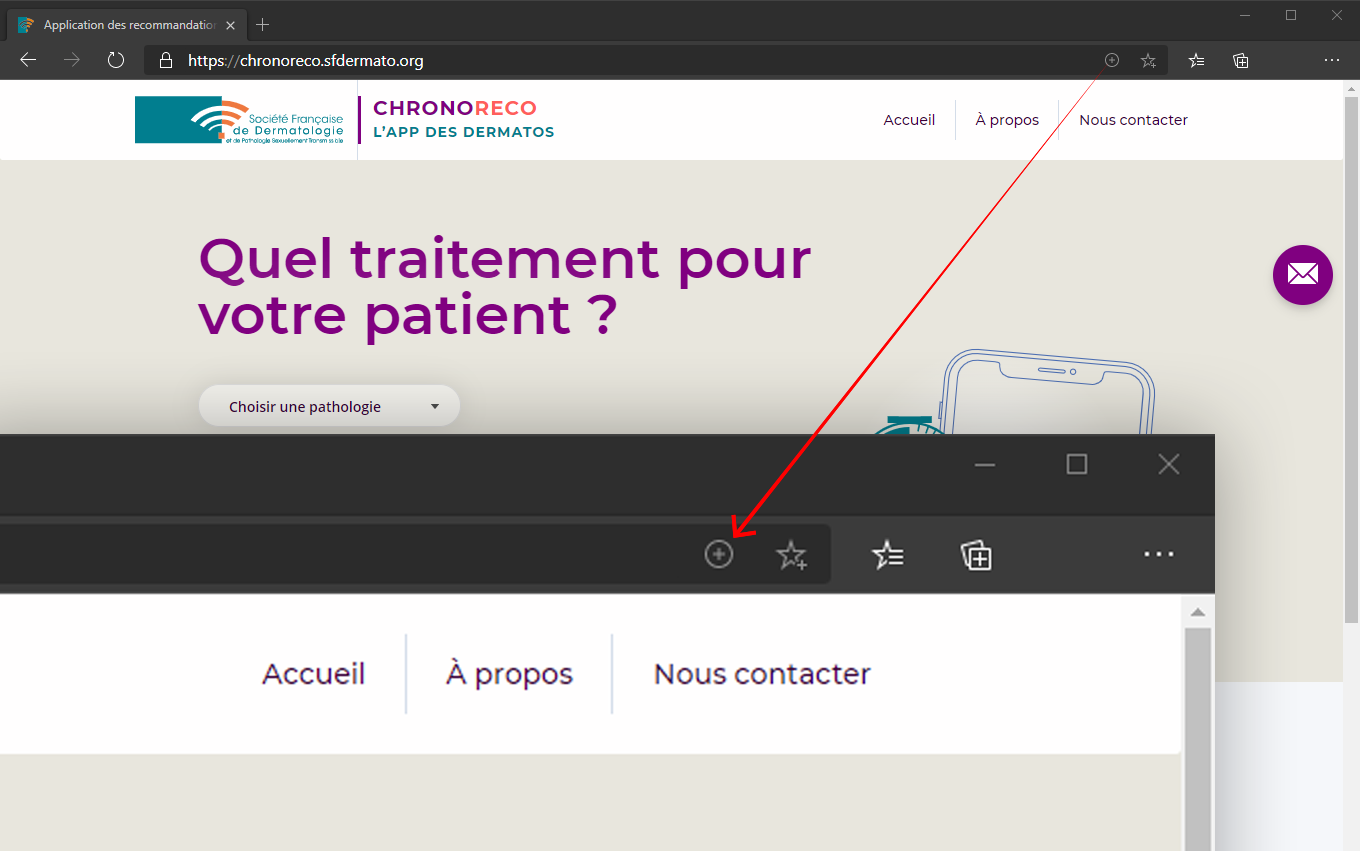Click 'Nous contacter' in the top site navigation
The width and height of the screenshot is (1360, 851).
[1133, 120]
